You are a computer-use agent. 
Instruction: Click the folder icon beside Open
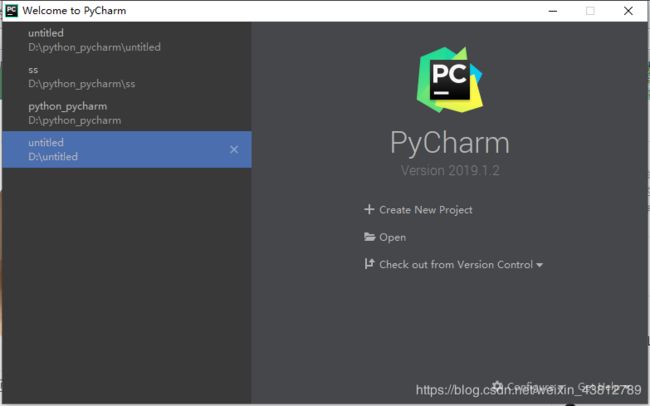[369, 237]
